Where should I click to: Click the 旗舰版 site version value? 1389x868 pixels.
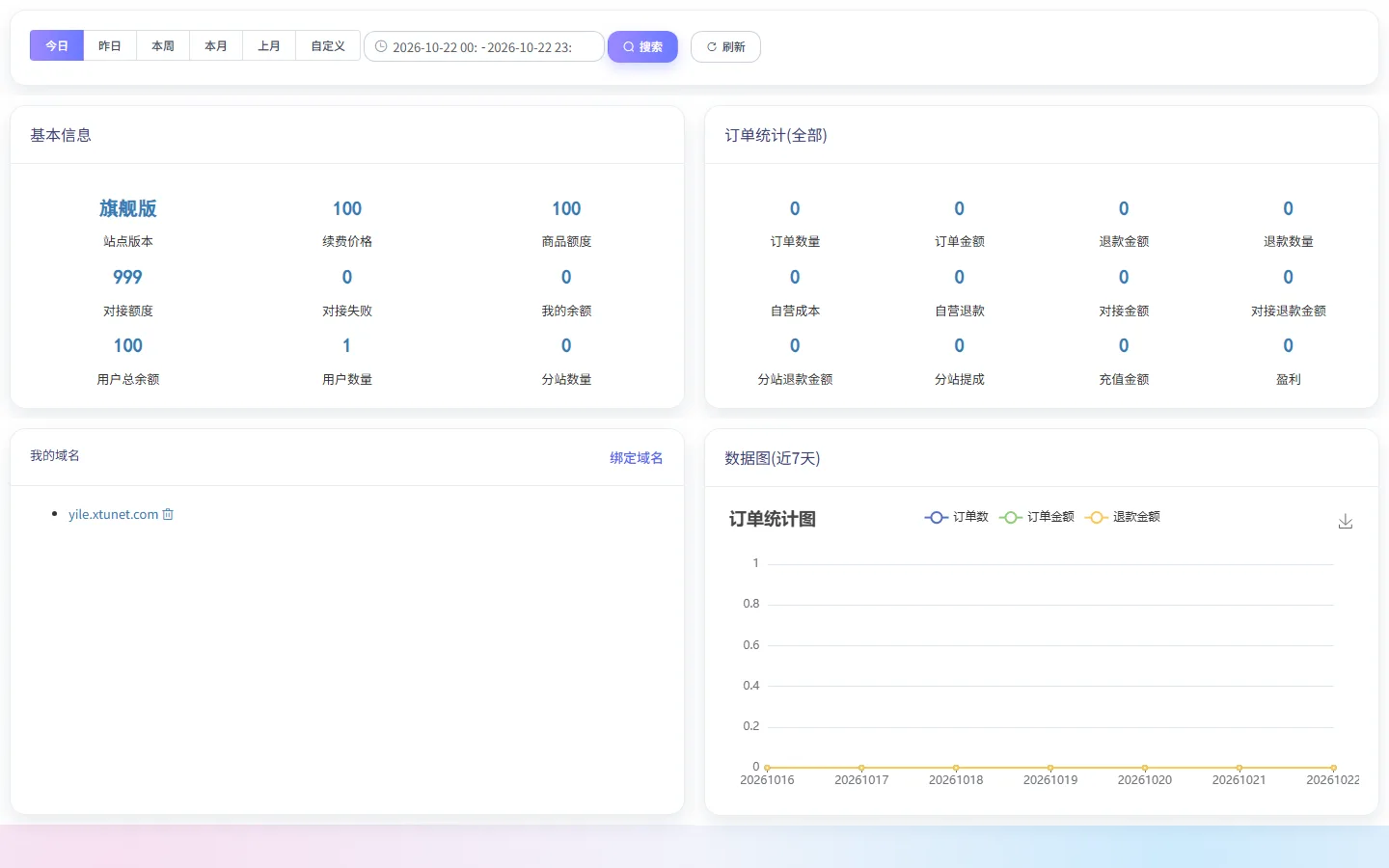(128, 208)
